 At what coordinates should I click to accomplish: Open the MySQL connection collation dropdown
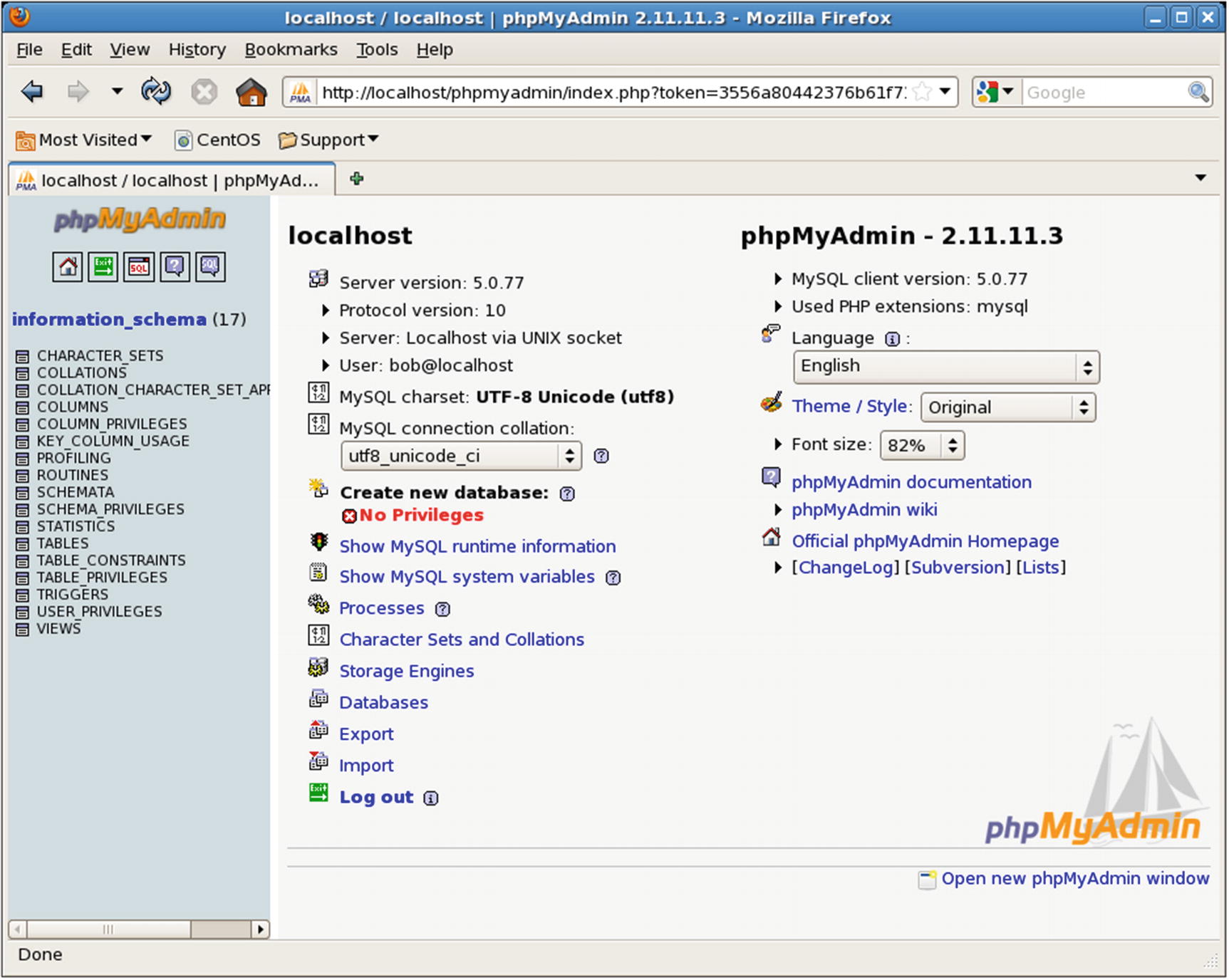pos(461,456)
